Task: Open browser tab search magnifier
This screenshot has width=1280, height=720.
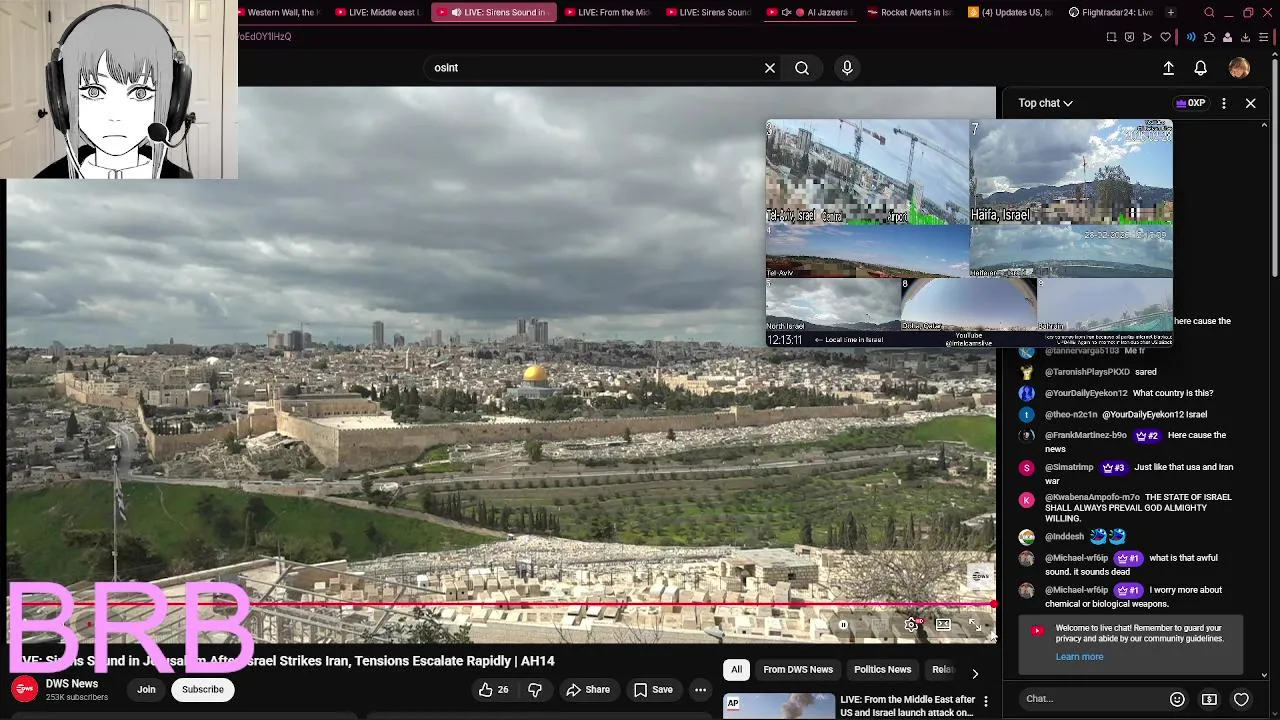Action: tap(1209, 12)
